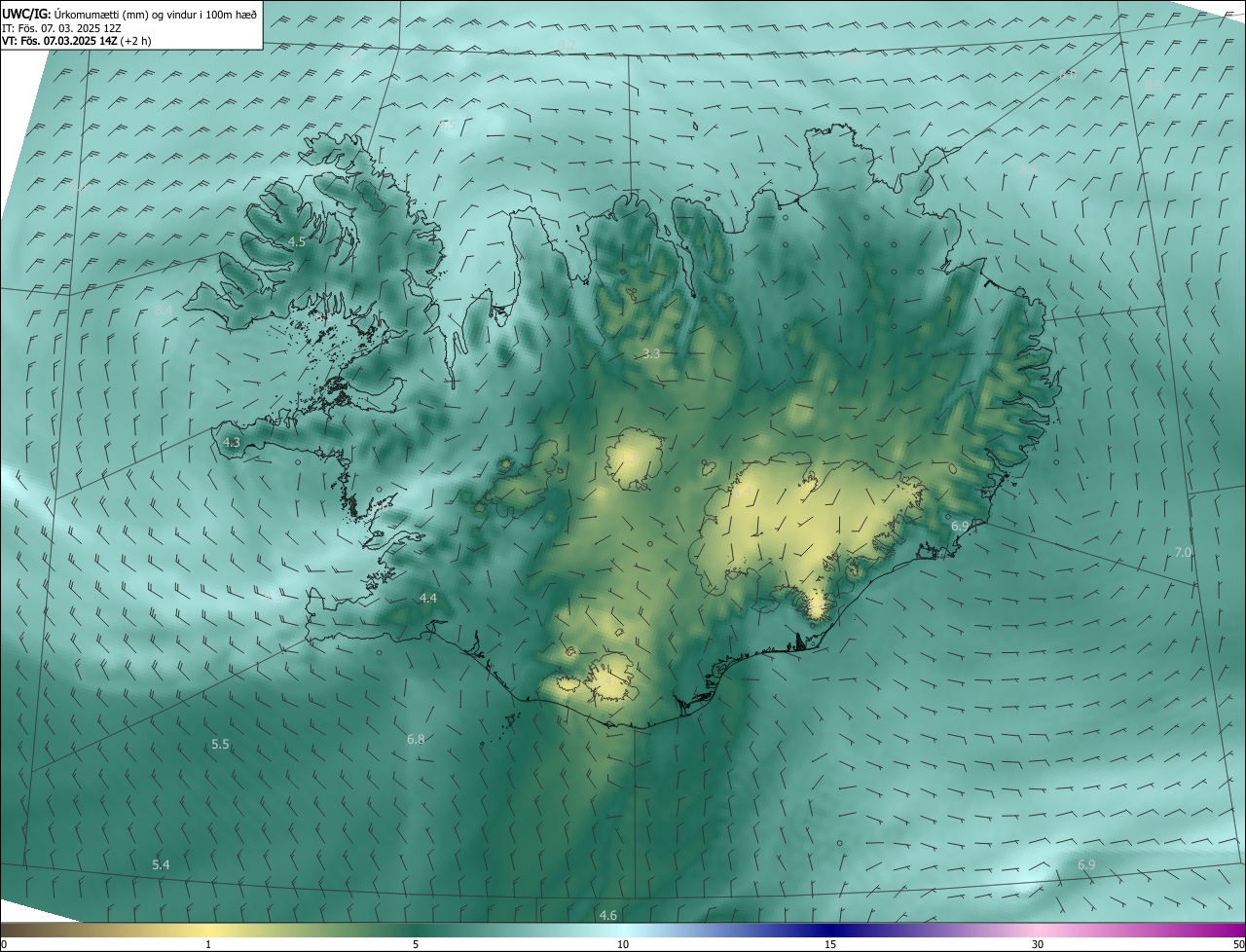Click the 1 tick label on colour scale

[208, 944]
